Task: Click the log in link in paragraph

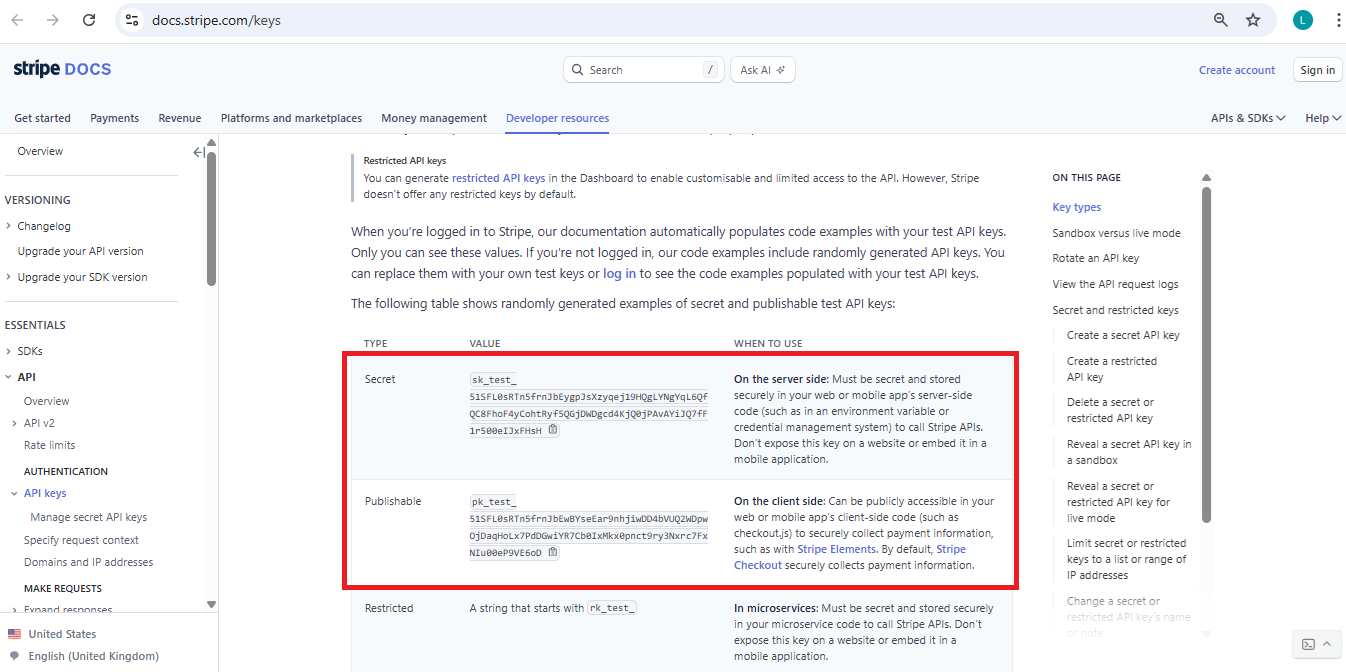Action: click(619, 273)
